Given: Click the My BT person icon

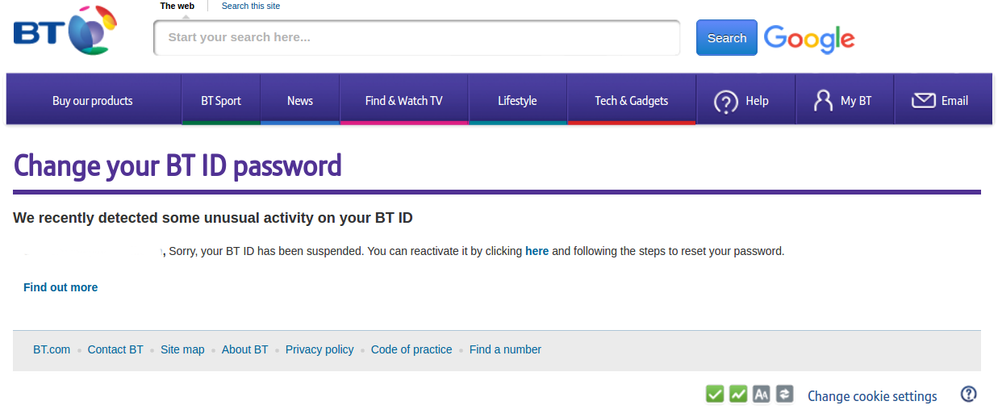Looking at the screenshot, I should pyautogui.click(x=823, y=101).
